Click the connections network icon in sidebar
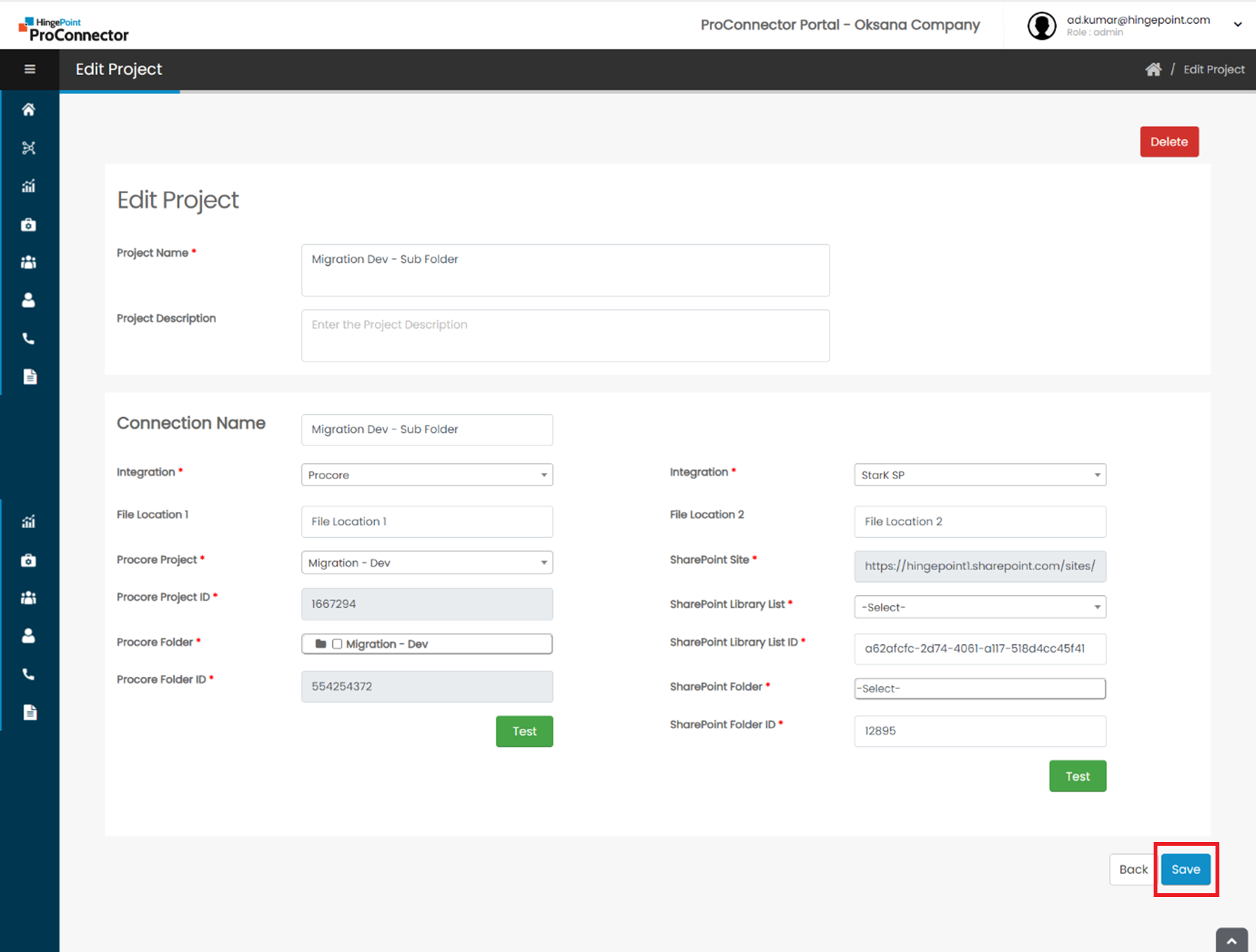The height and width of the screenshot is (952, 1256). tap(29, 148)
